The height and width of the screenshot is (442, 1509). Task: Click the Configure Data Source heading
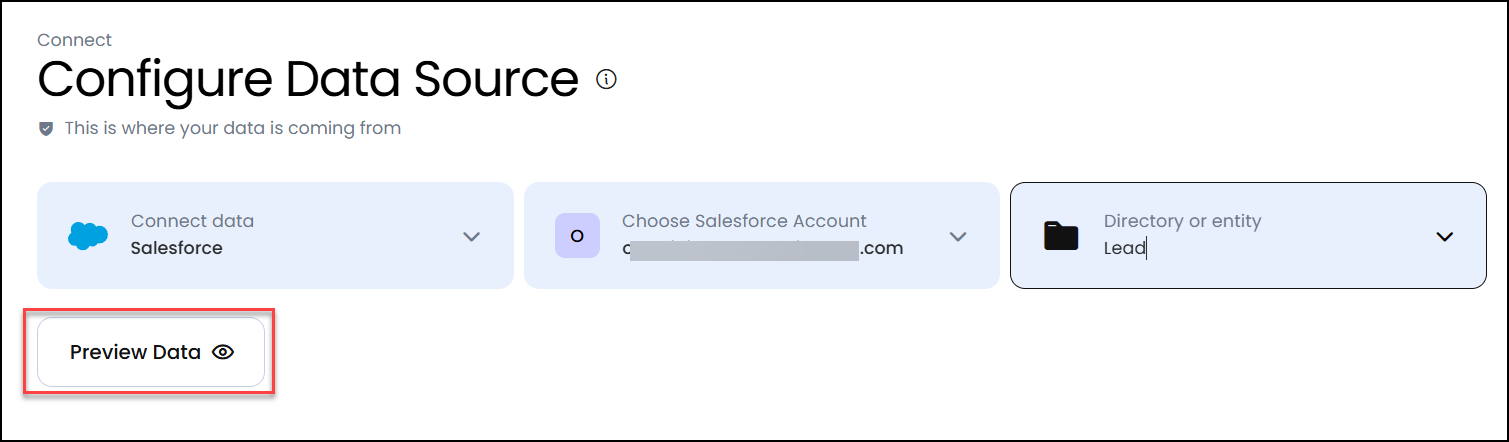pyautogui.click(x=308, y=79)
